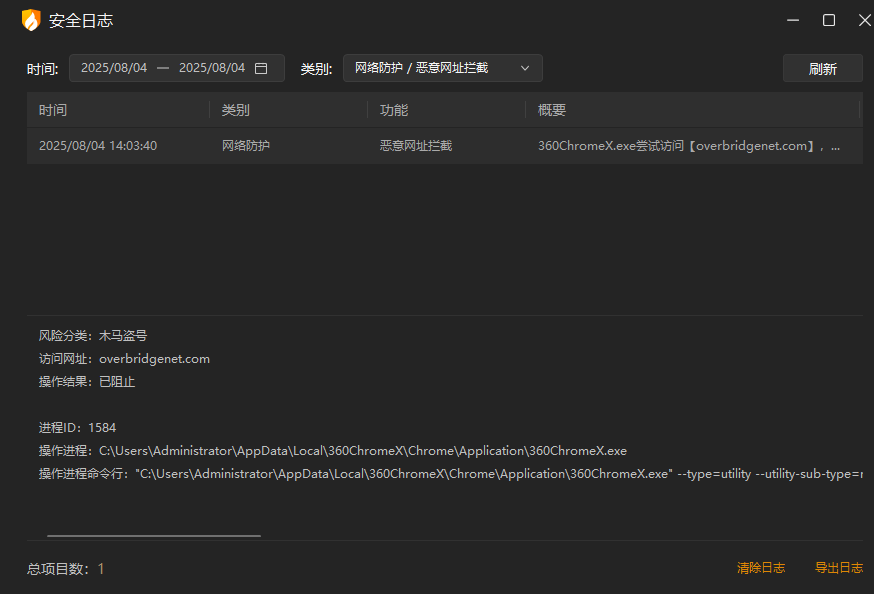874x594 pixels.
Task: Click the 功能 column header
Action: click(394, 110)
